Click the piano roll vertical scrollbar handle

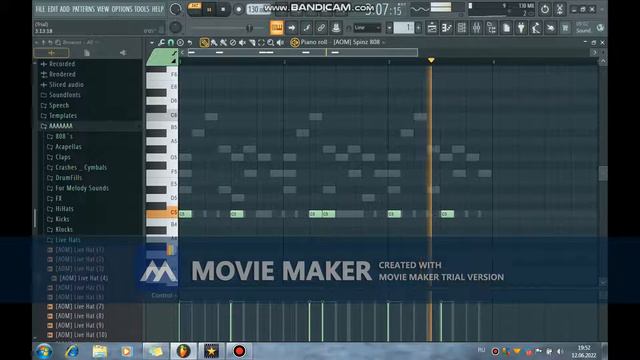(603, 173)
